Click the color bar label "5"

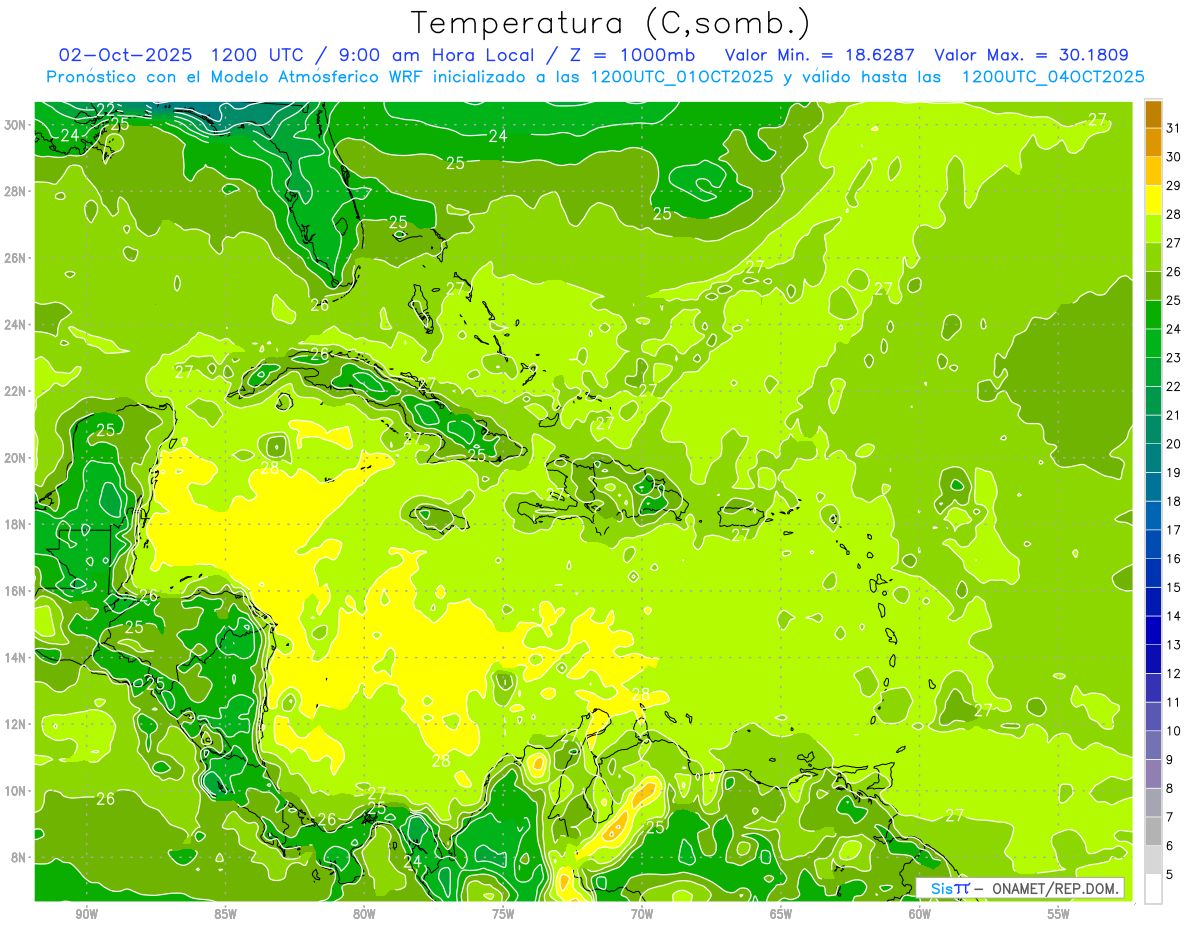(1170, 875)
